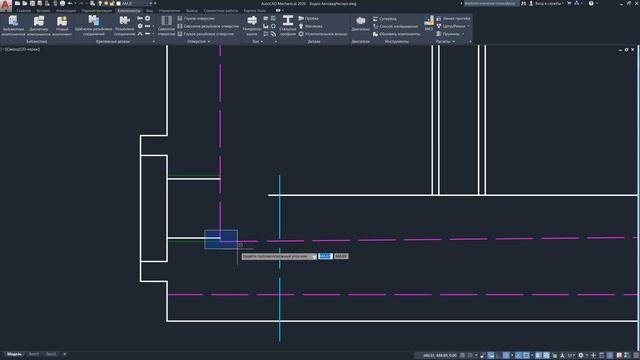Open Шаблоны резьбовых соединений

click(x=93, y=26)
